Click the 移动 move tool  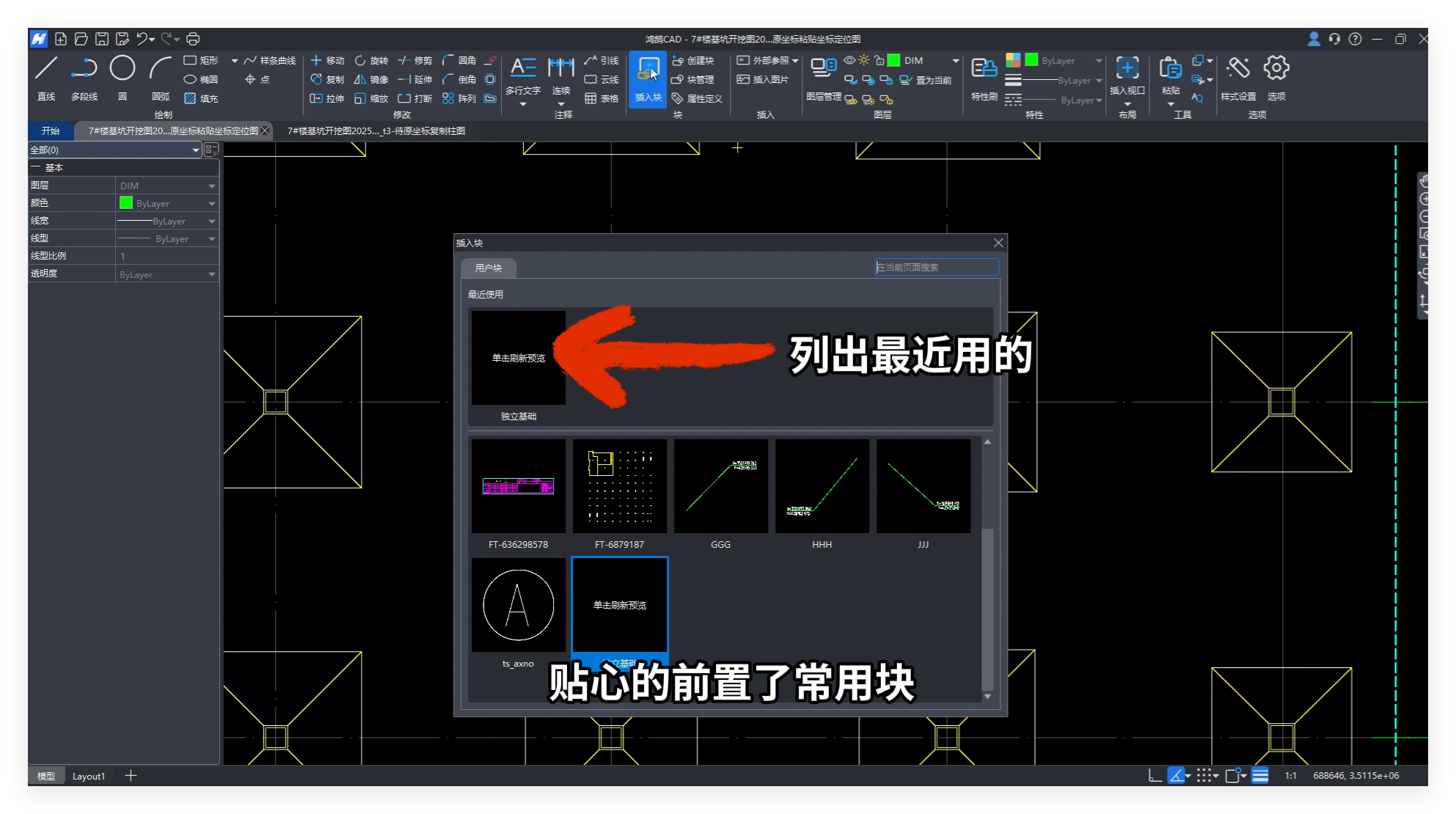pyautogui.click(x=327, y=60)
